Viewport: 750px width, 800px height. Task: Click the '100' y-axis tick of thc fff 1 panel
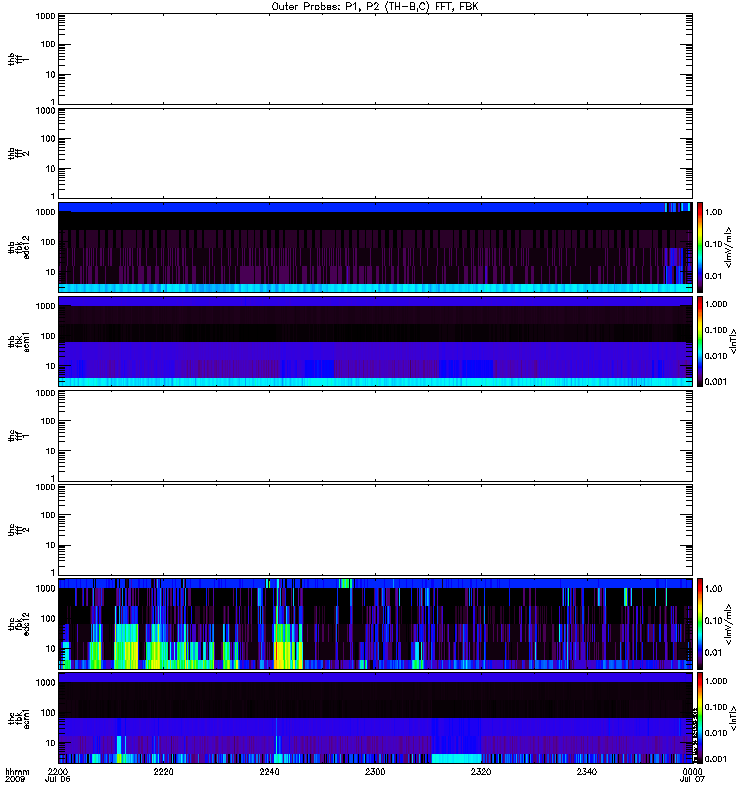[x=48, y=421]
